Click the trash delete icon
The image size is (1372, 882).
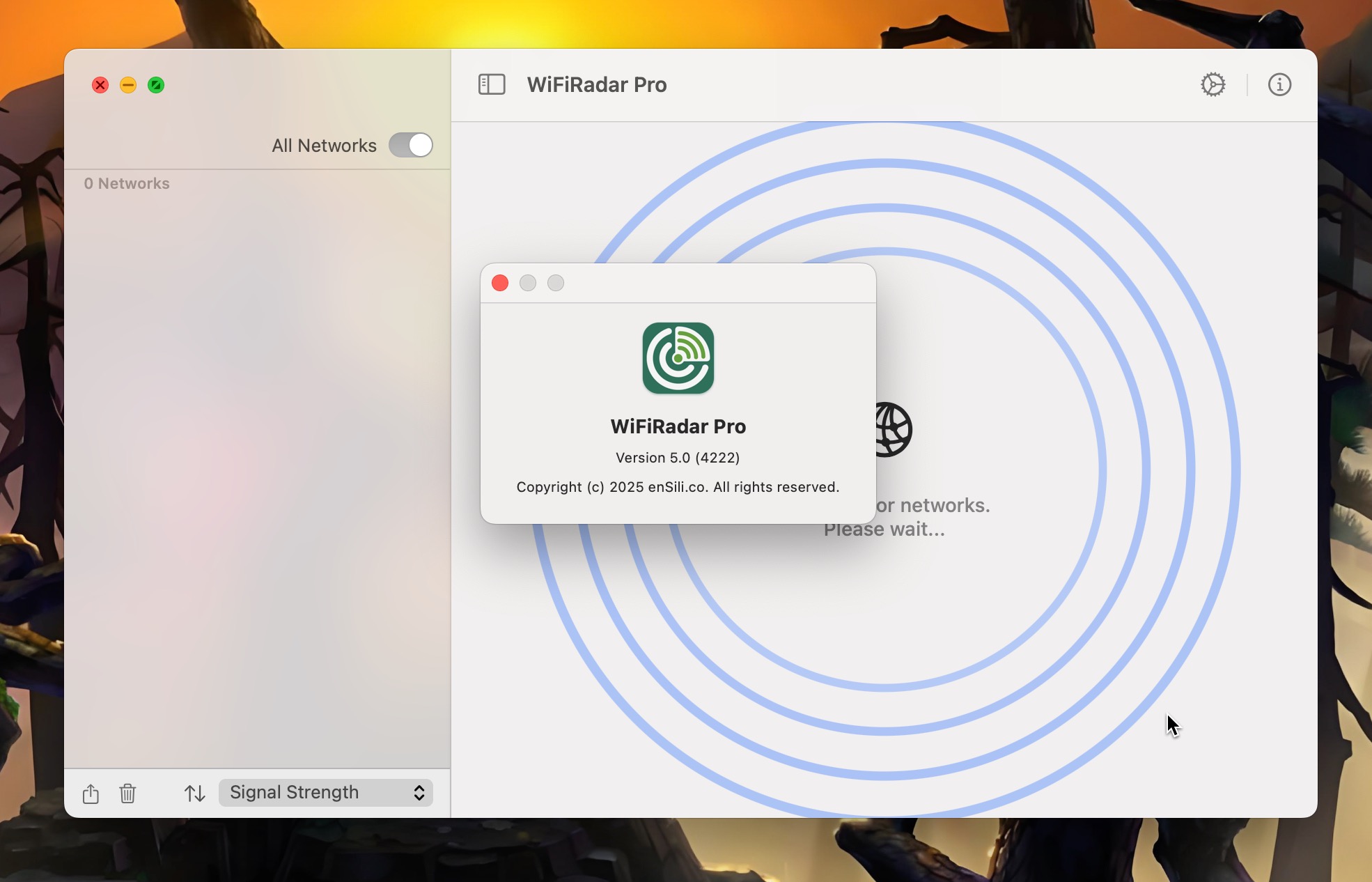pyautogui.click(x=127, y=793)
